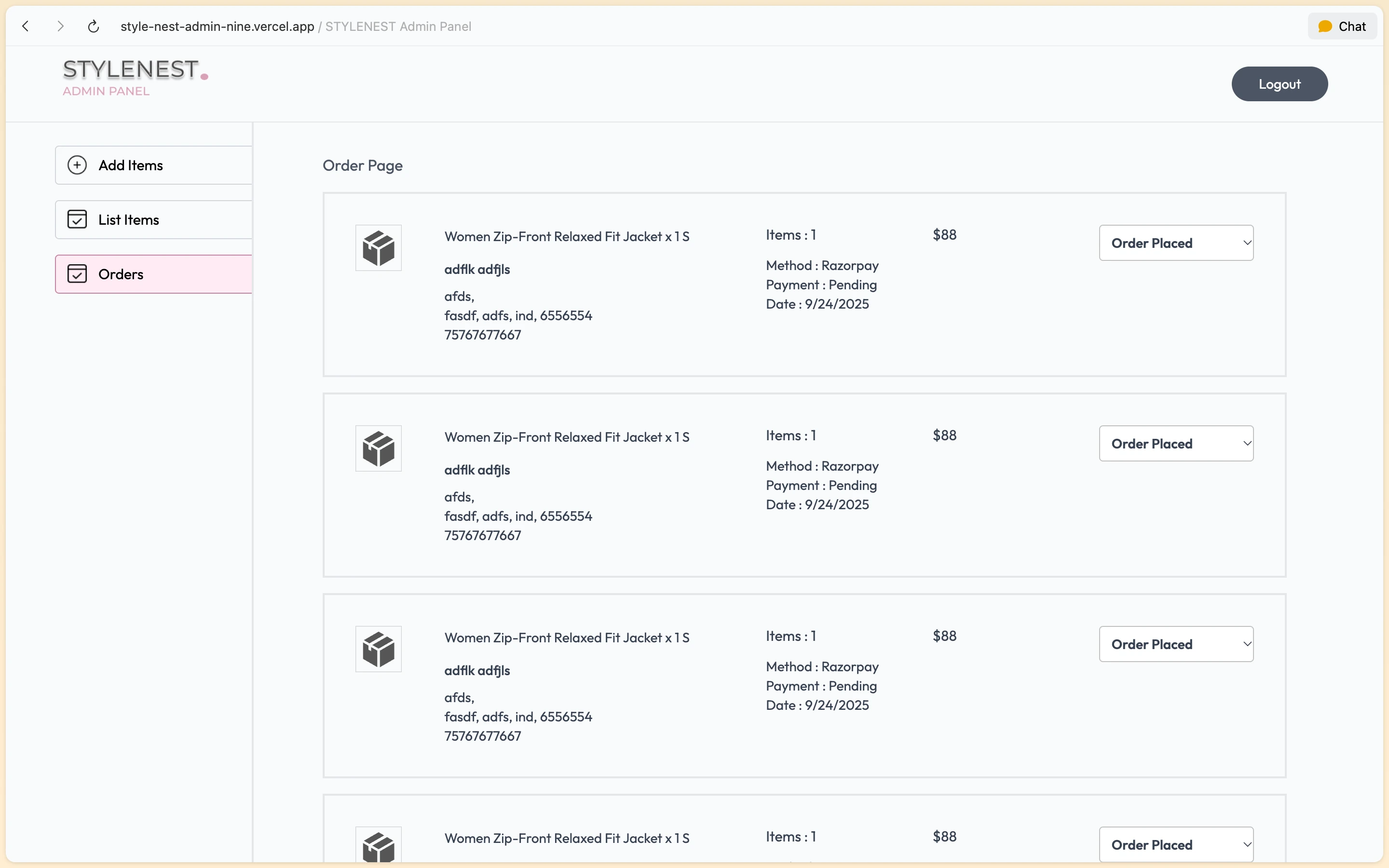Click the browser forward arrow
The width and height of the screenshot is (1389, 868).
click(x=60, y=27)
